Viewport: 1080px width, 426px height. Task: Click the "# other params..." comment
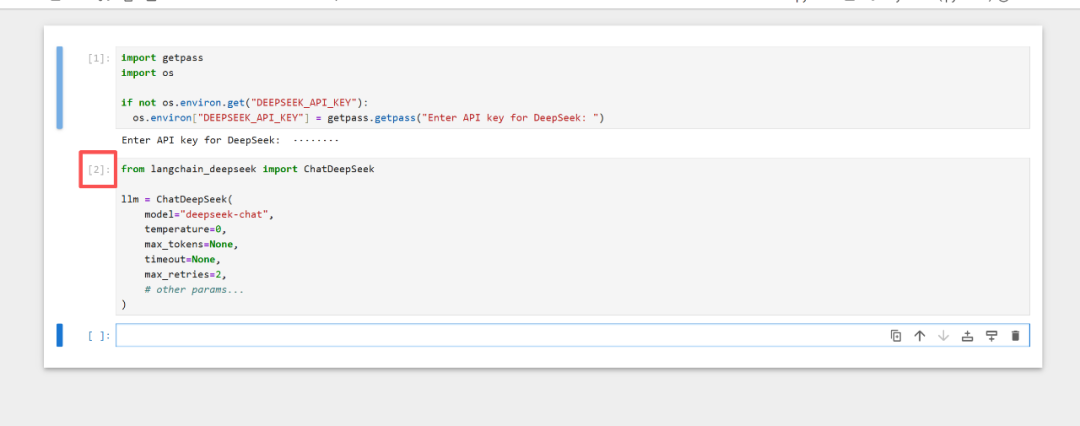pyautogui.click(x=194, y=289)
